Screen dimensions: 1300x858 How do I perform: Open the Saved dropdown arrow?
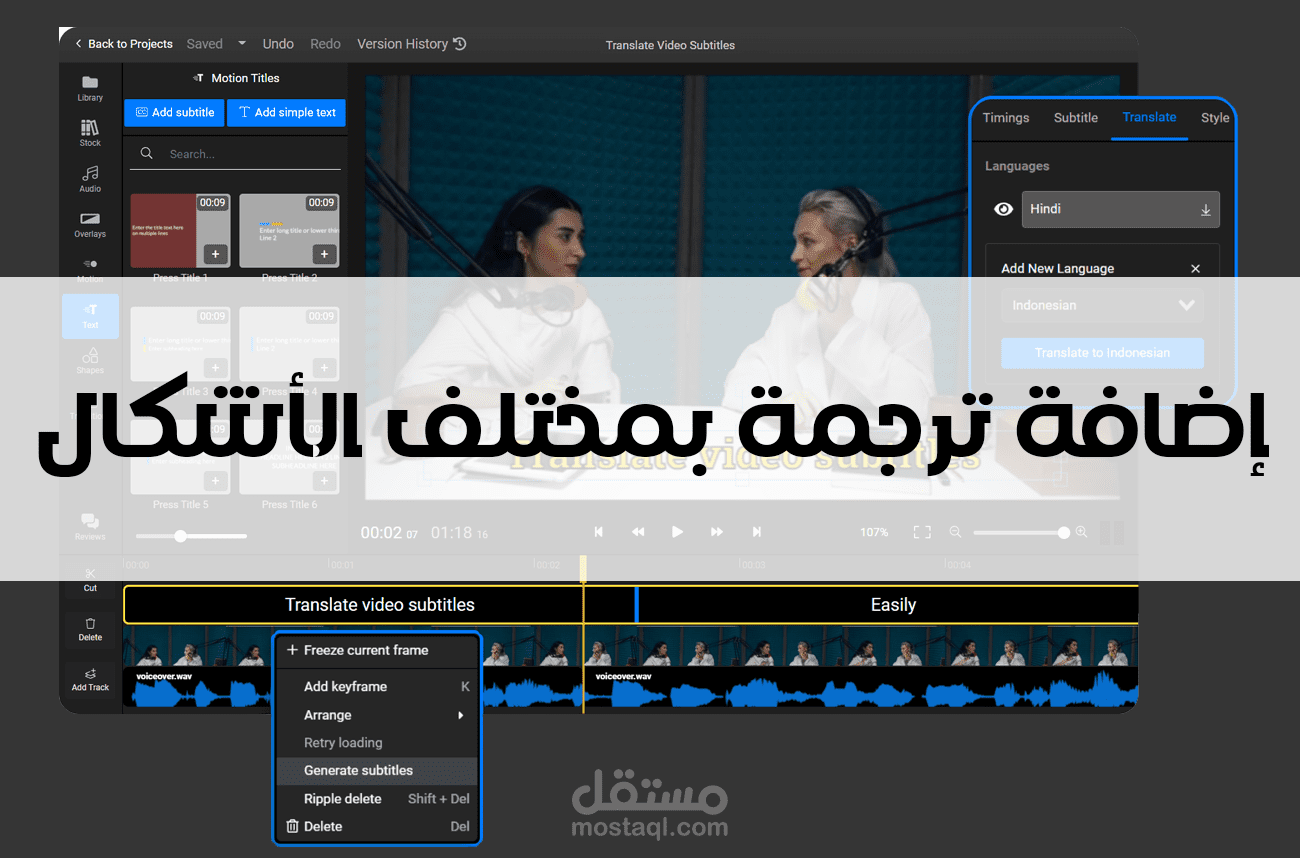(x=242, y=44)
